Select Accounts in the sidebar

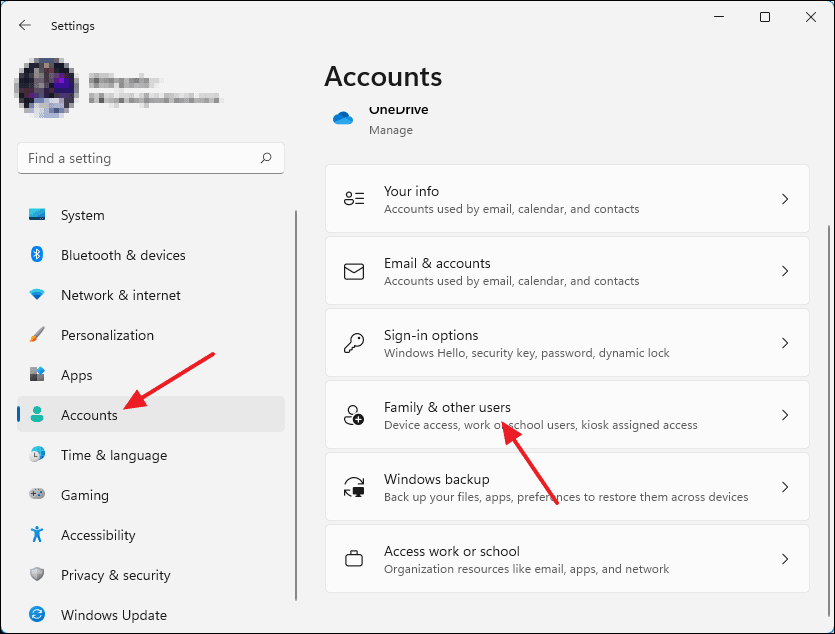(x=151, y=414)
